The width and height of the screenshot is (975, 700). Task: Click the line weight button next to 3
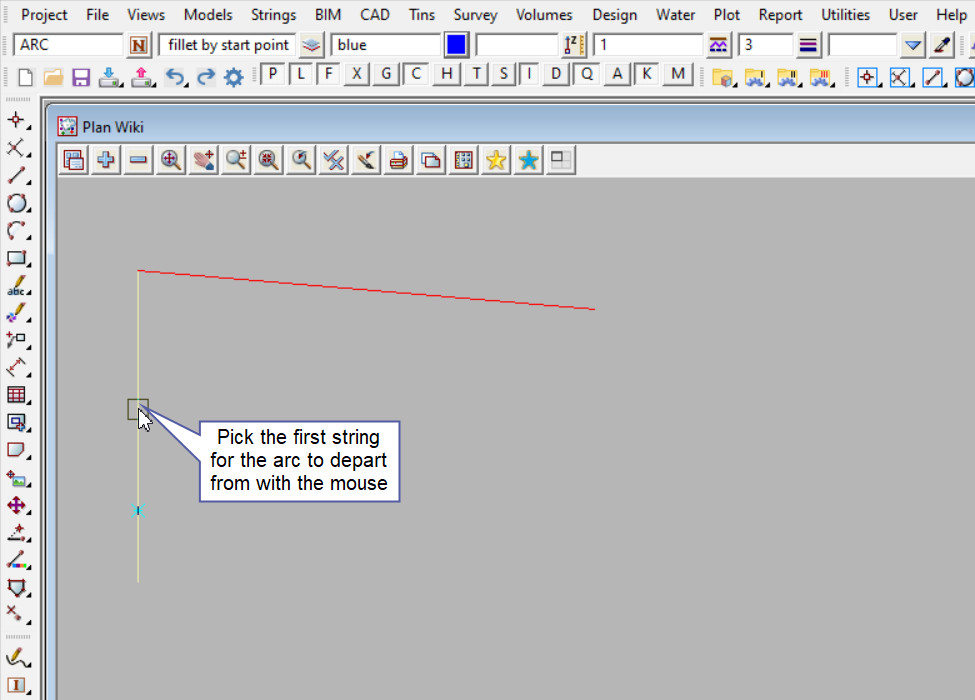tap(808, 45)
